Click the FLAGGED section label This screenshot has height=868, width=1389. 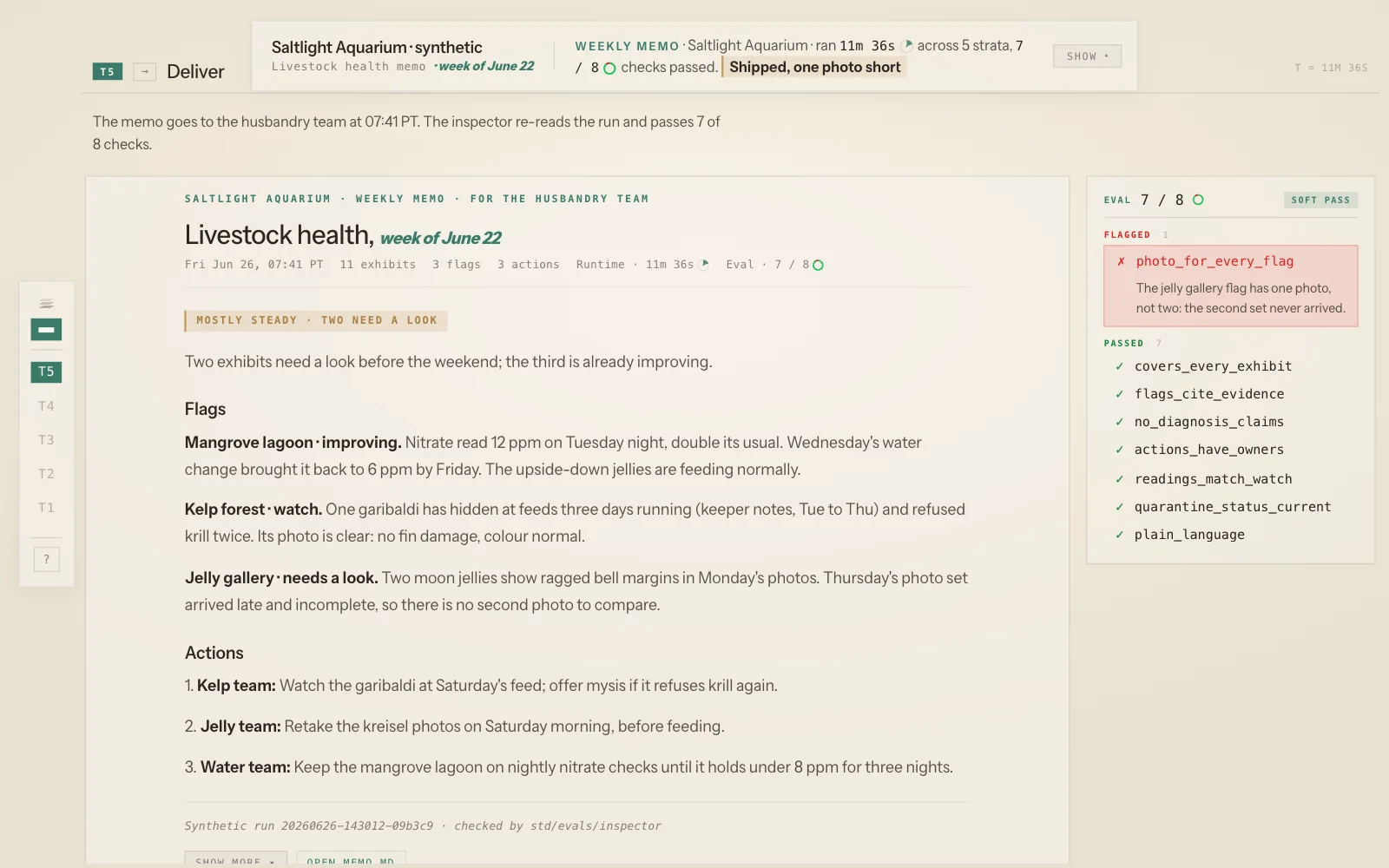1127,235
